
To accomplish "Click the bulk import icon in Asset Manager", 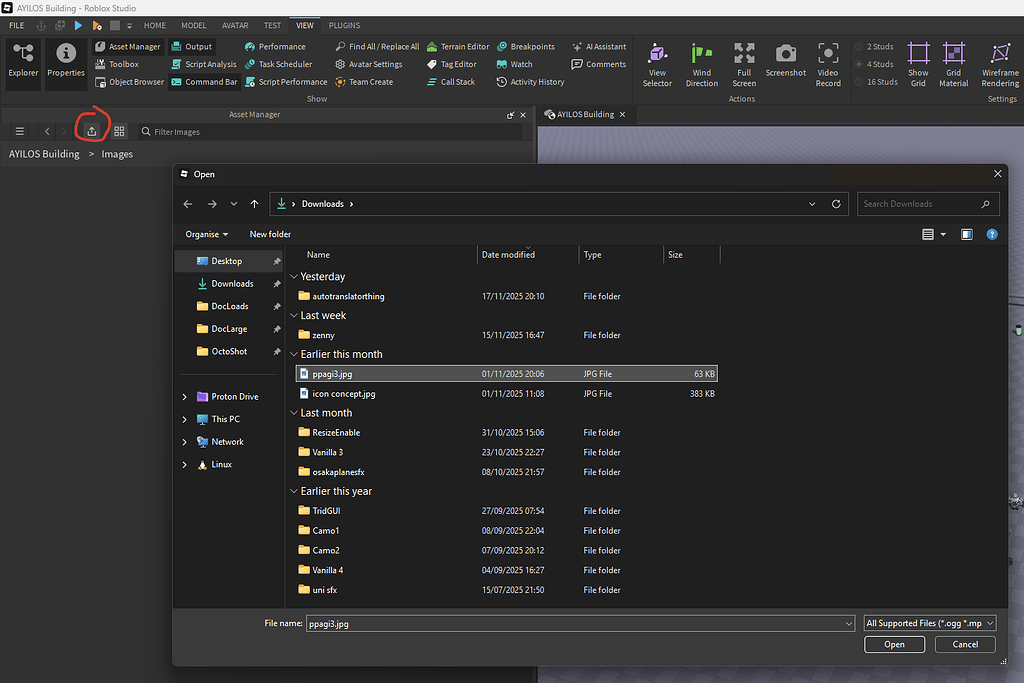I will [x=91, y=131].
